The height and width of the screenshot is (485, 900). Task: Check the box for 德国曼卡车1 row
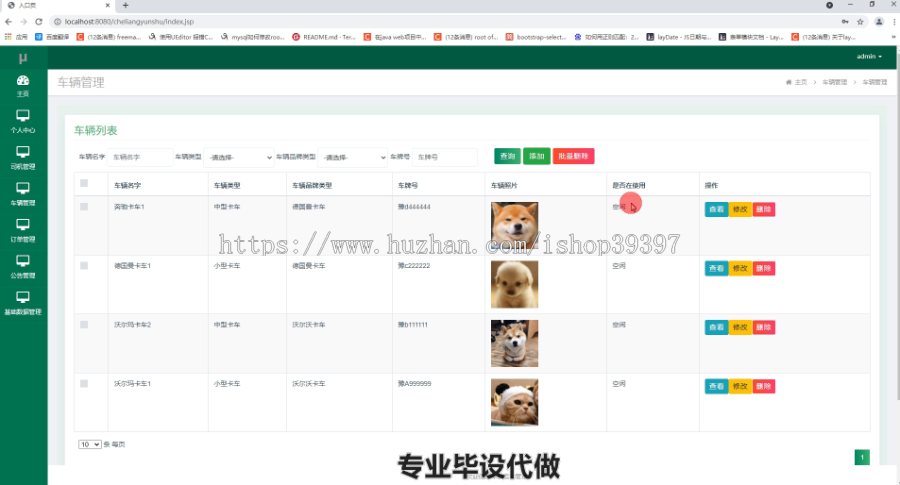tap(84, 266)
